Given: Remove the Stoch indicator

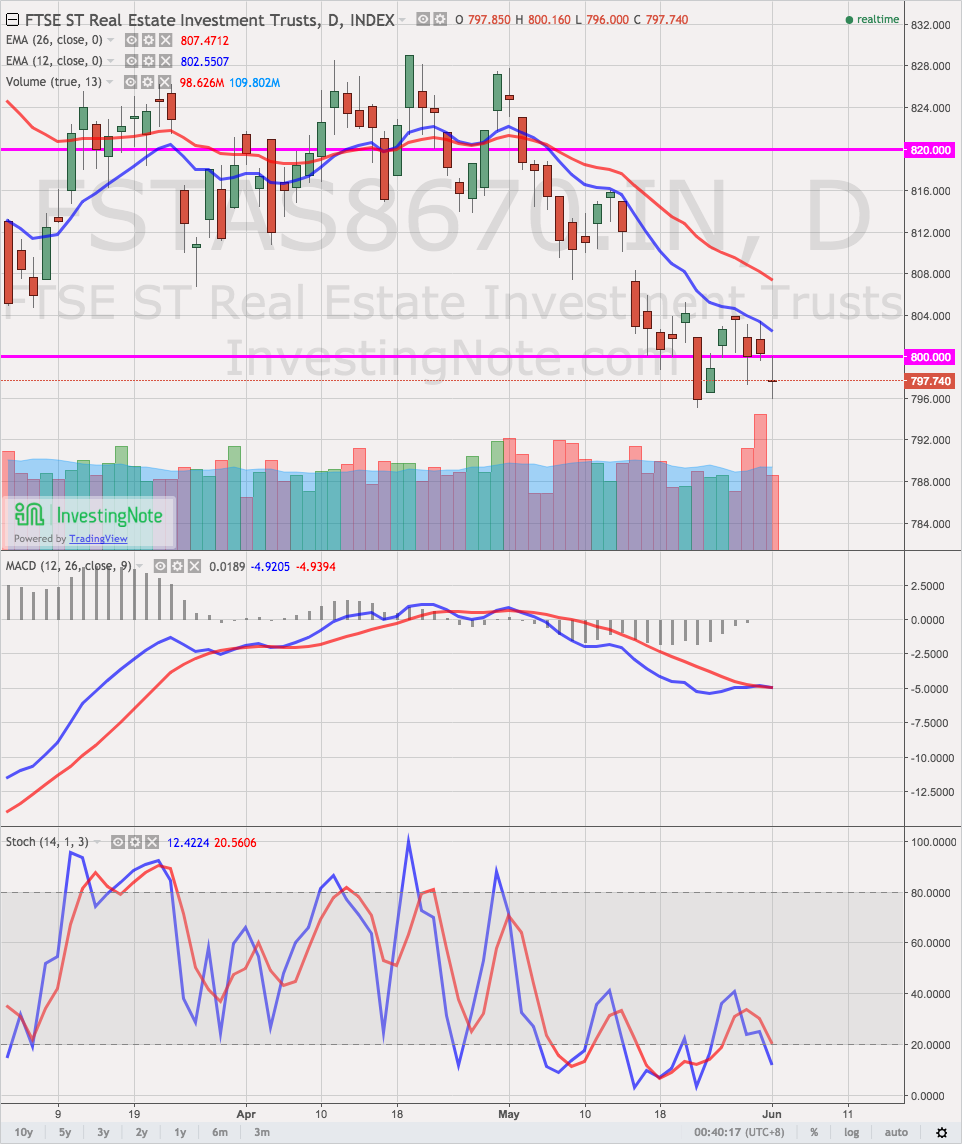Looking at the screenshot, I should pos(152,842).
